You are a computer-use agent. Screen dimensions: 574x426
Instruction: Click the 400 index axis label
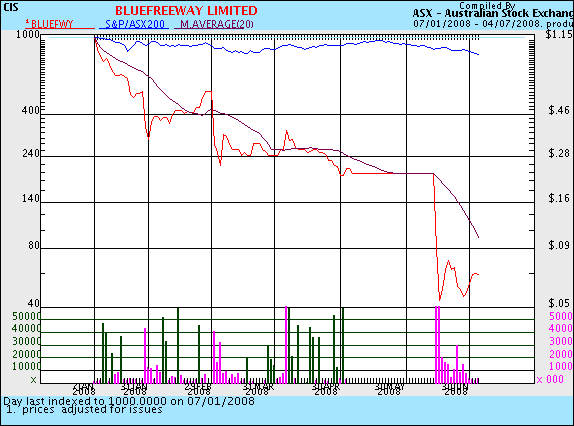(30, 110)
